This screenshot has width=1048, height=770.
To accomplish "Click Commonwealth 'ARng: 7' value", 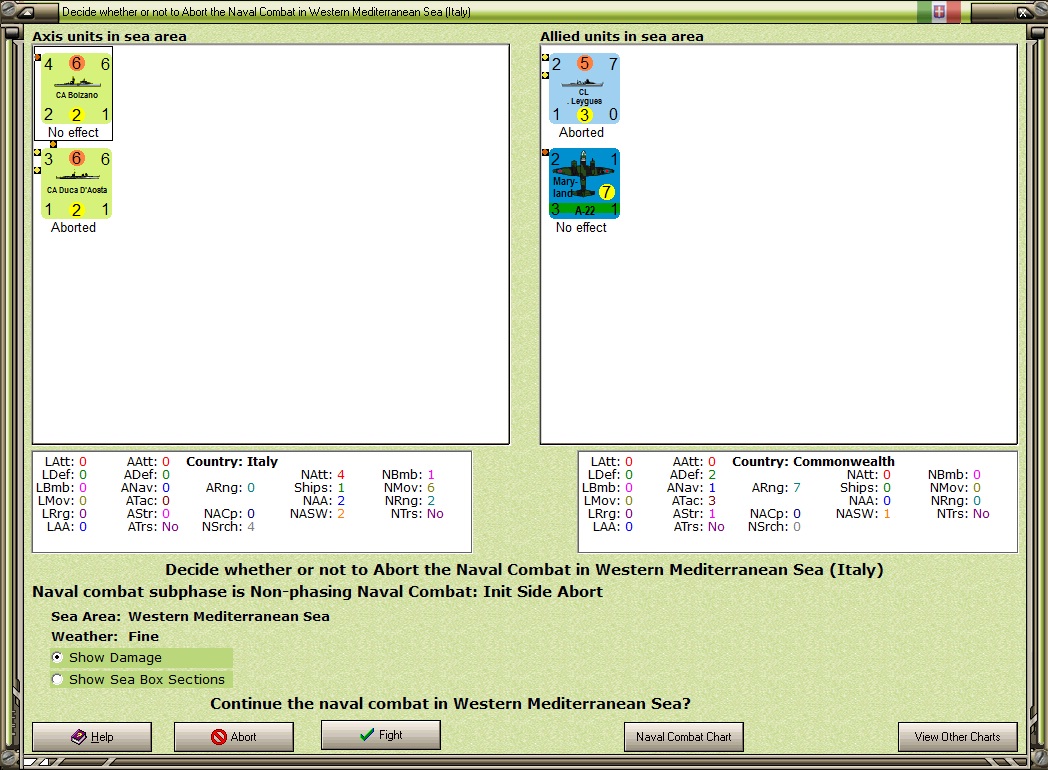I will point(776,487).
